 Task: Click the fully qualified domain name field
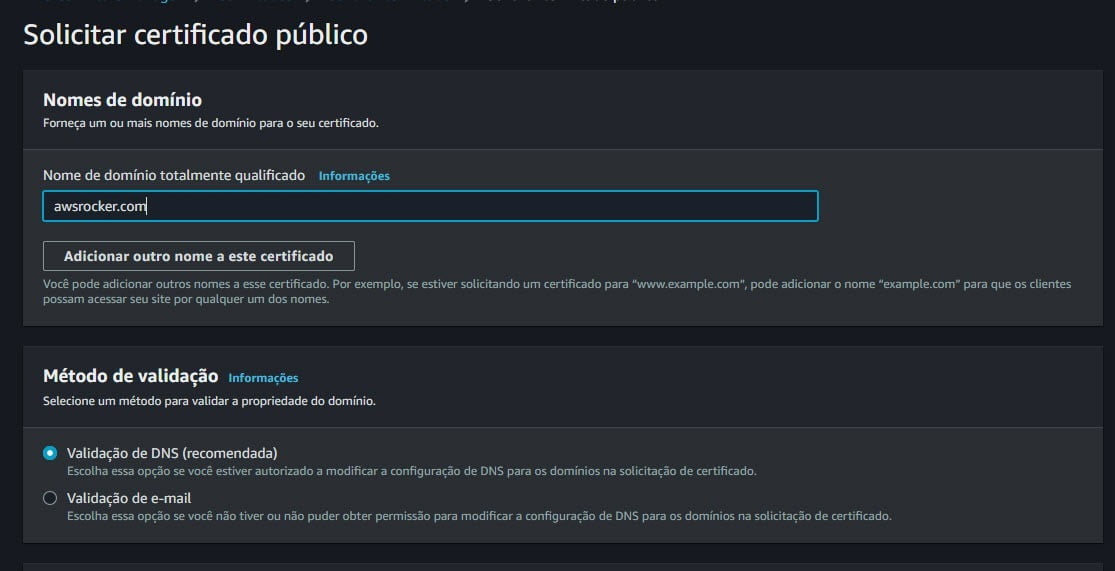pyautogui.click(x=430, y=206)
